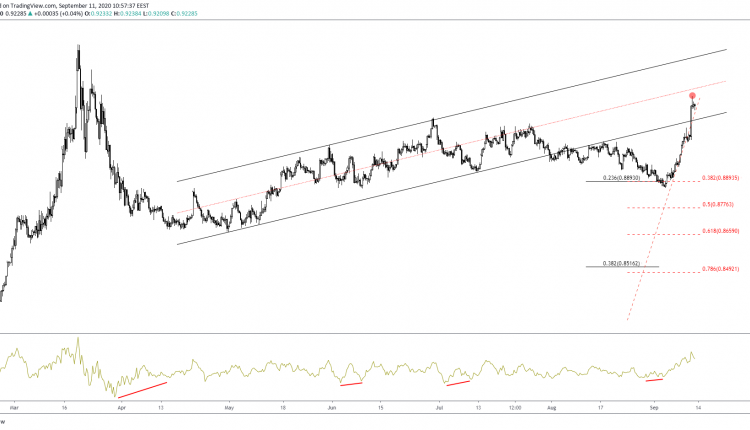Select the black Fib label 0.382(0.85162)
Viewport: 750px width, 430px height.
click(621, 263)
